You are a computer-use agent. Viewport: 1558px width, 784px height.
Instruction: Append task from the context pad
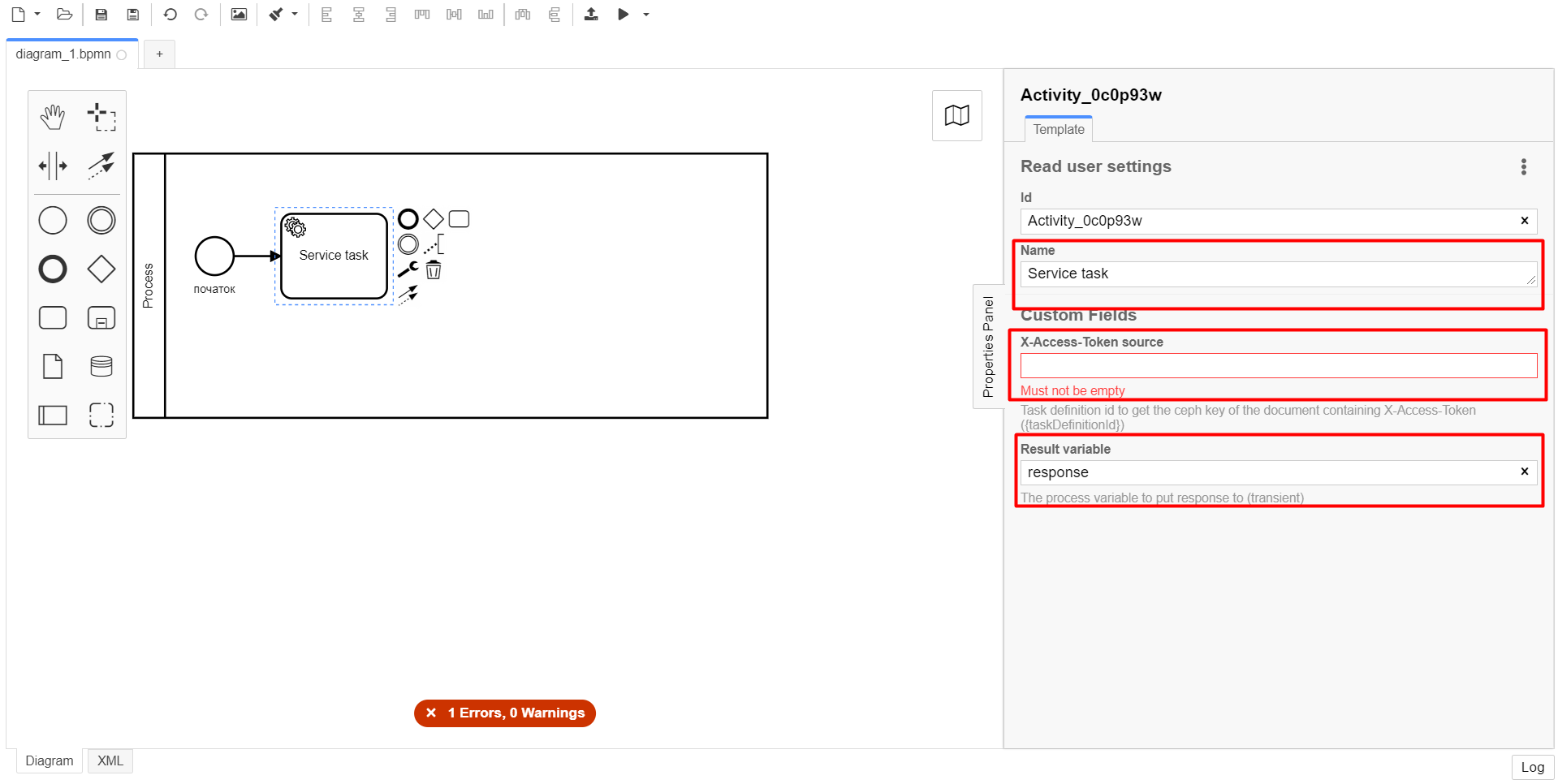[x=459, y=219]
